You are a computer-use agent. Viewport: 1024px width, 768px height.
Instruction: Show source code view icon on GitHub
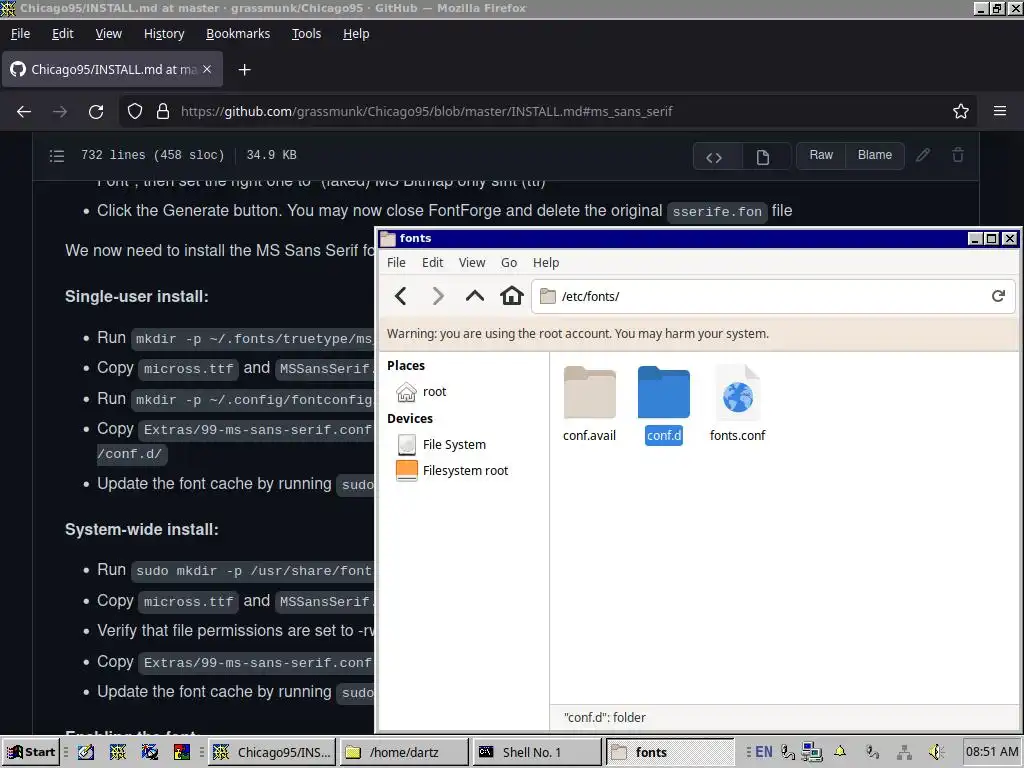[714, 157]
